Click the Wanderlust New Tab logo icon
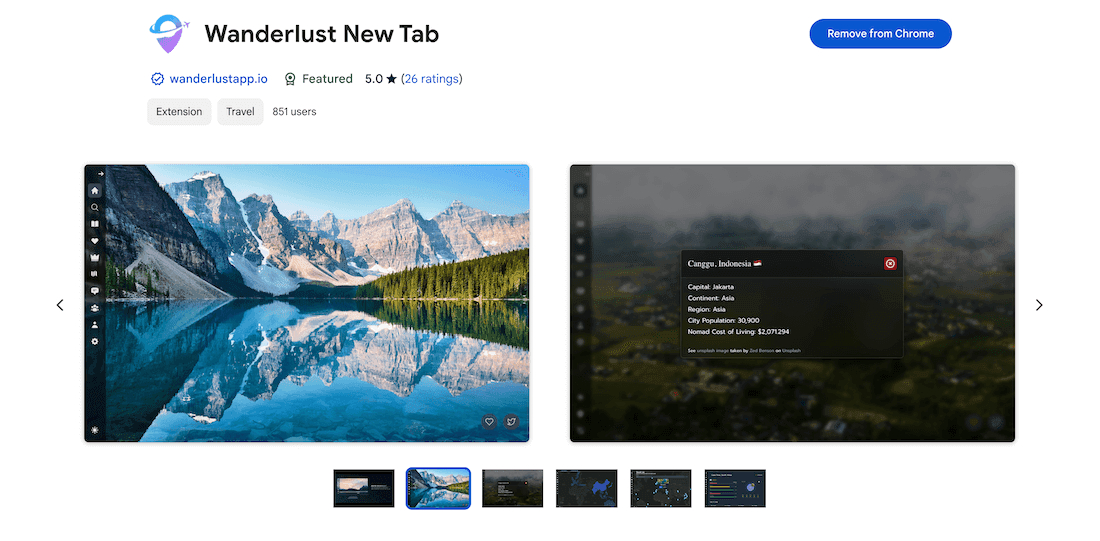The image size is (1100, 541). (x=170, y=34)
